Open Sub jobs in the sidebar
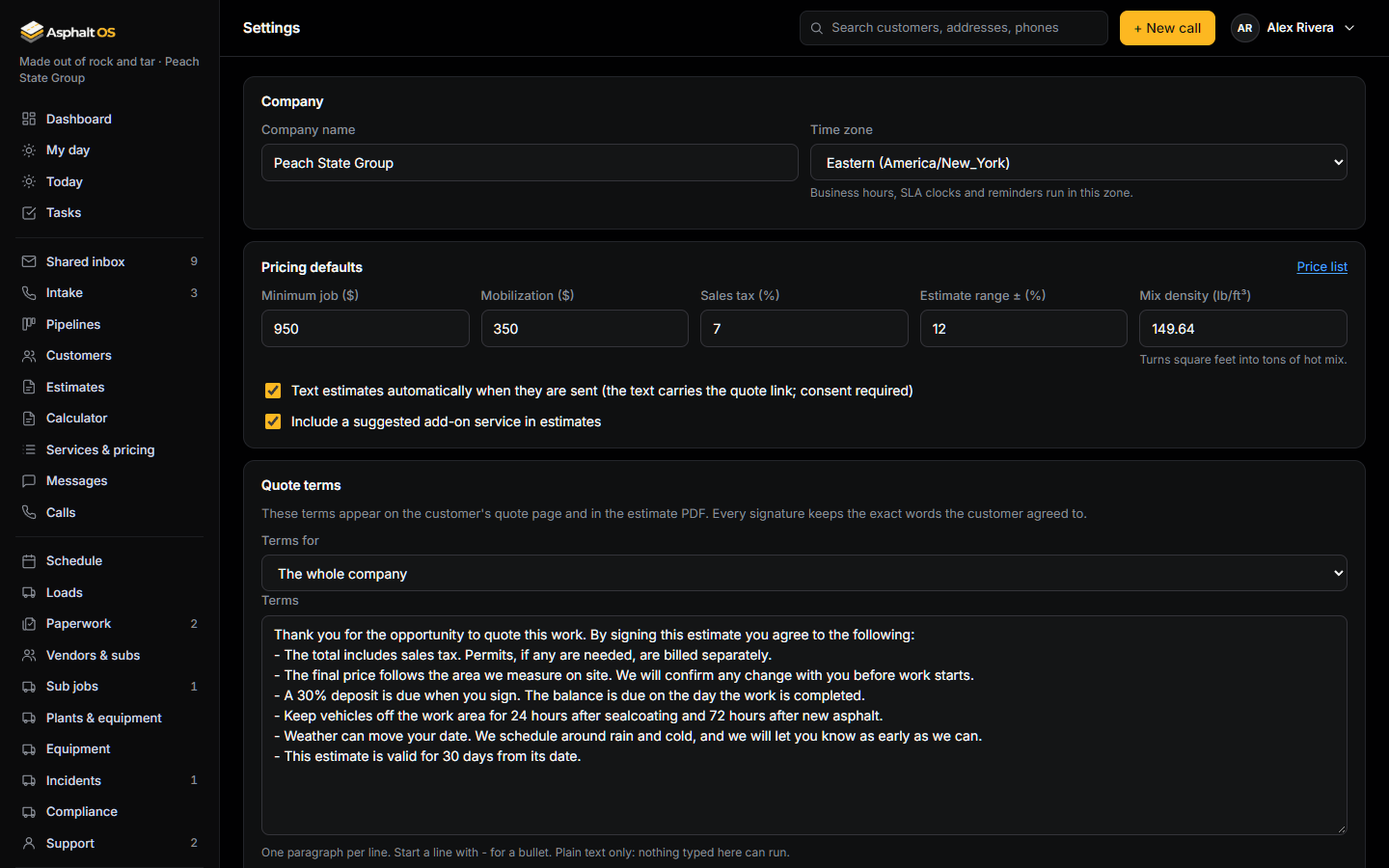 point(110,687)
